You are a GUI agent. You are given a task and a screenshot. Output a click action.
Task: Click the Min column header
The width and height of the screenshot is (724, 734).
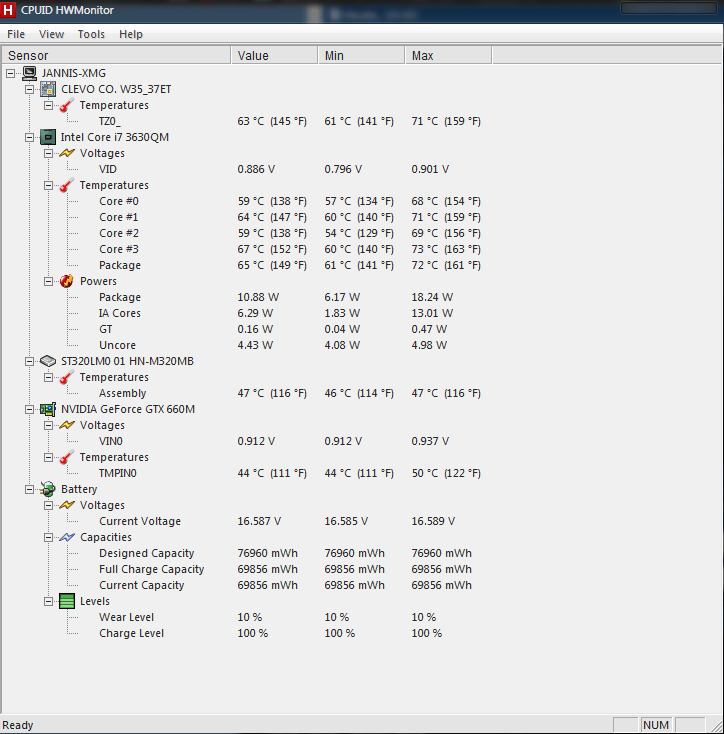[x=362, y=55]
